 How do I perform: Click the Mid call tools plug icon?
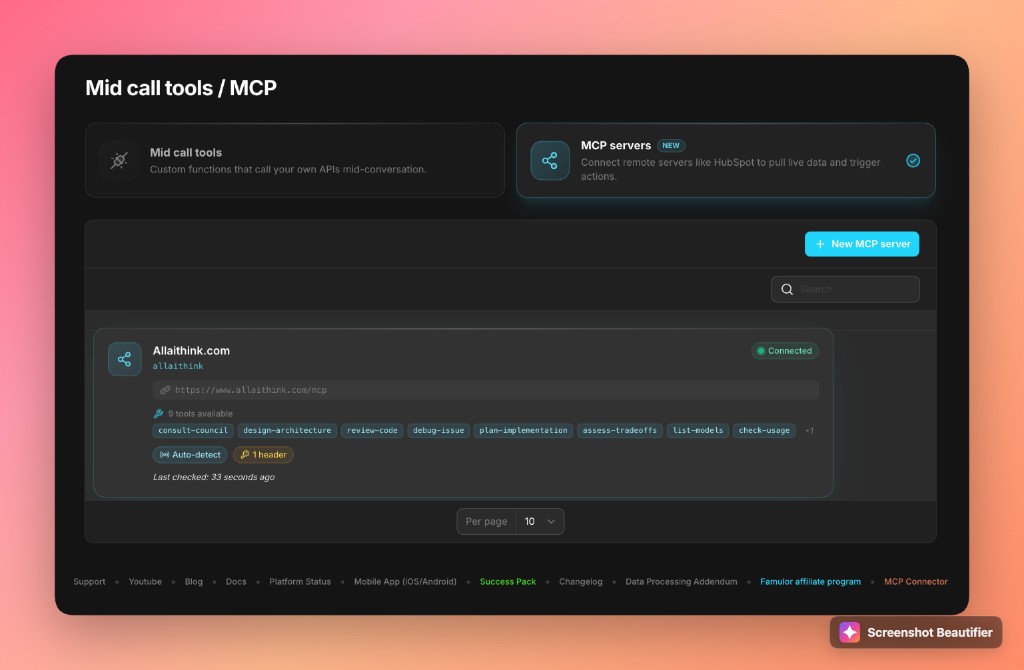pos(119,161)
